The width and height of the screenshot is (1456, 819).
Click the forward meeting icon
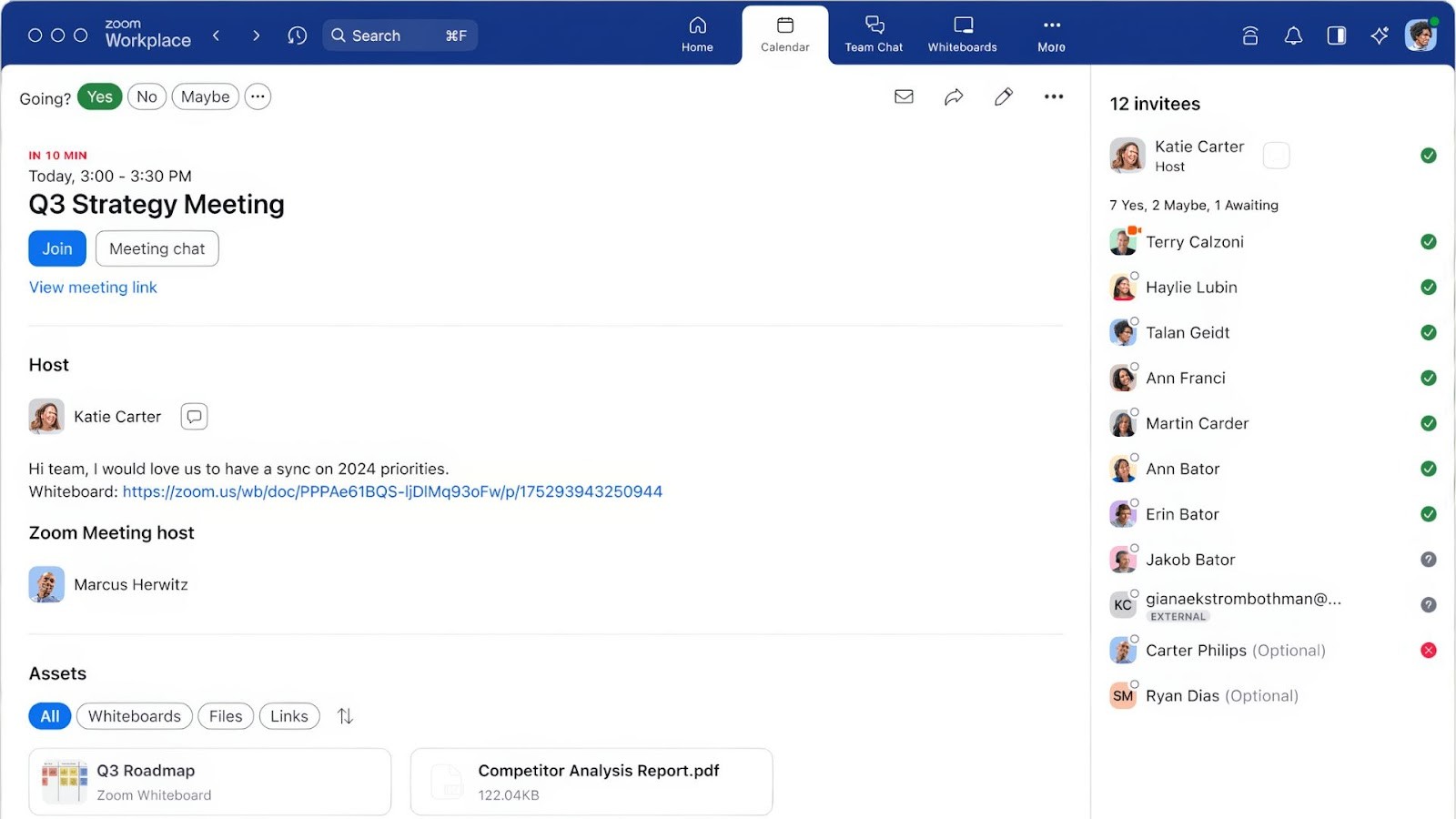(x=954, y=96)
